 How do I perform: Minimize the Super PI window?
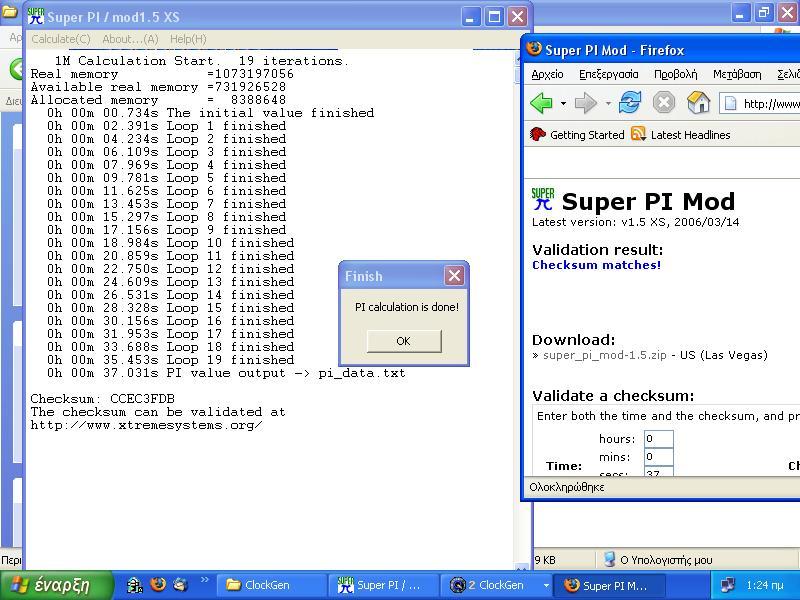coord(470,17)
